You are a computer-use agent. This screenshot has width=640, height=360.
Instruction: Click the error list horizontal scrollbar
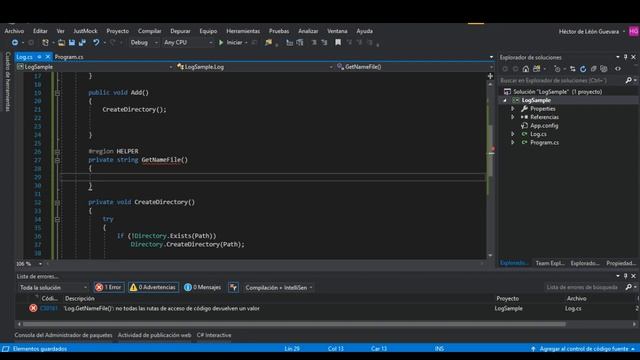(x=294, y=324)
